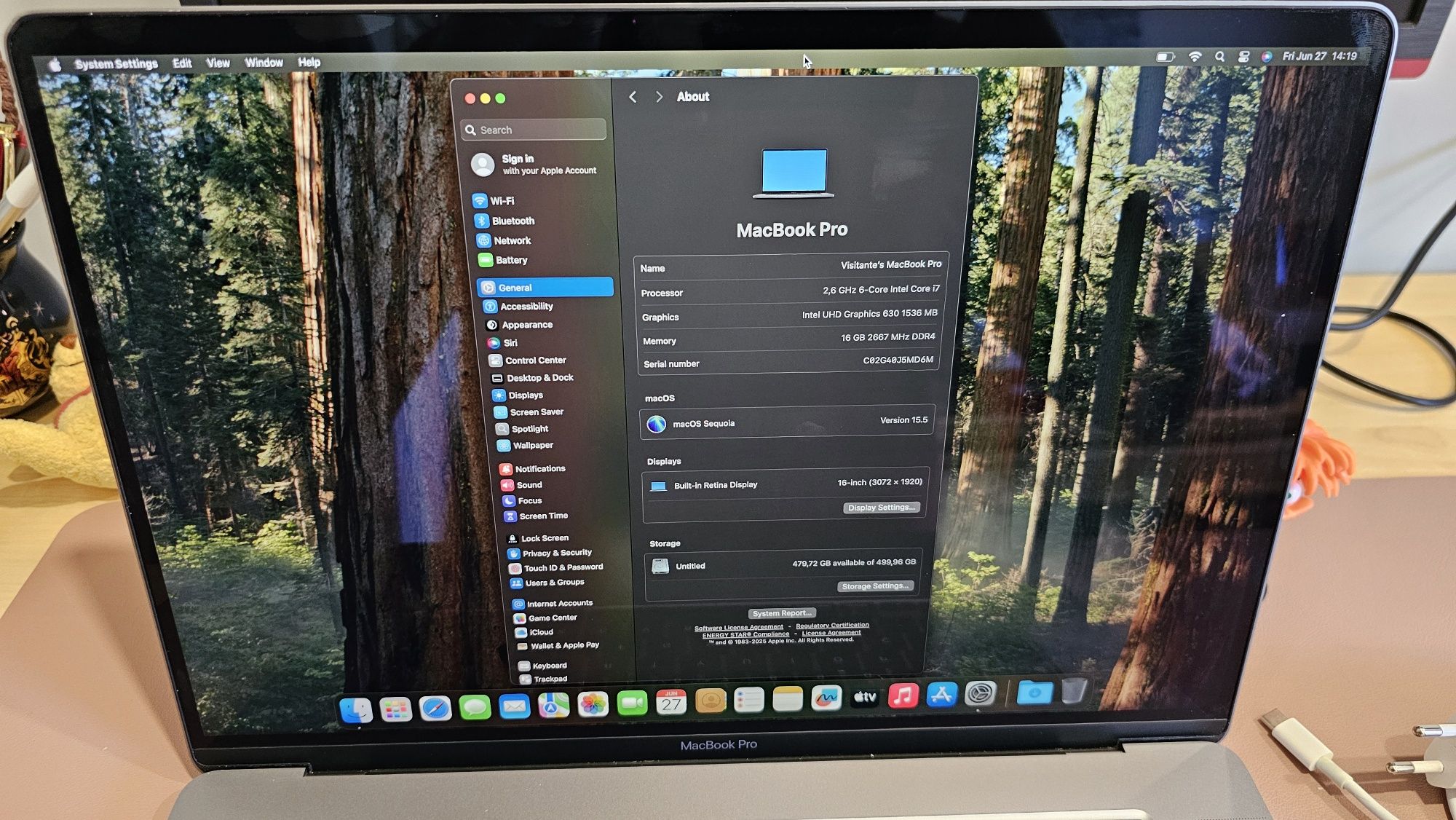Open the System Settings menu
The height and width of the screenshot is (820, 1456).
click(x=116, y=64)
